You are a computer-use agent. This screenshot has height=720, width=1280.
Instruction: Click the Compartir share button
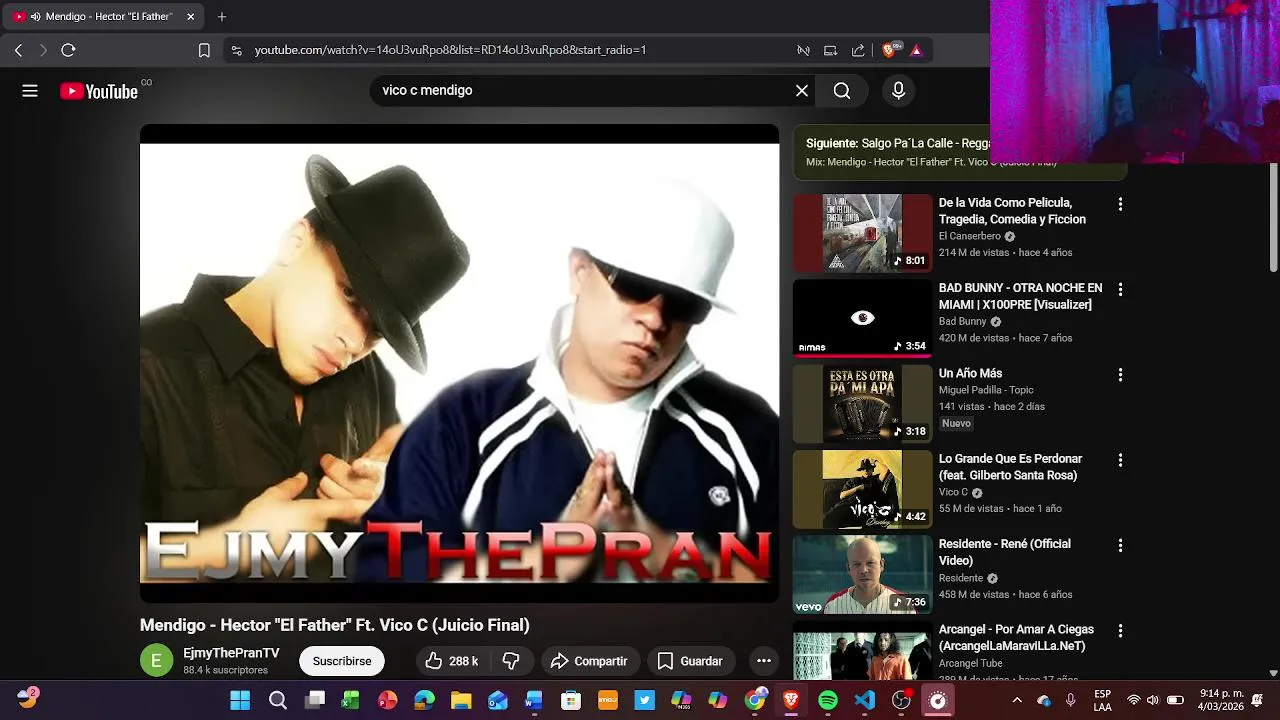[589, 661]
